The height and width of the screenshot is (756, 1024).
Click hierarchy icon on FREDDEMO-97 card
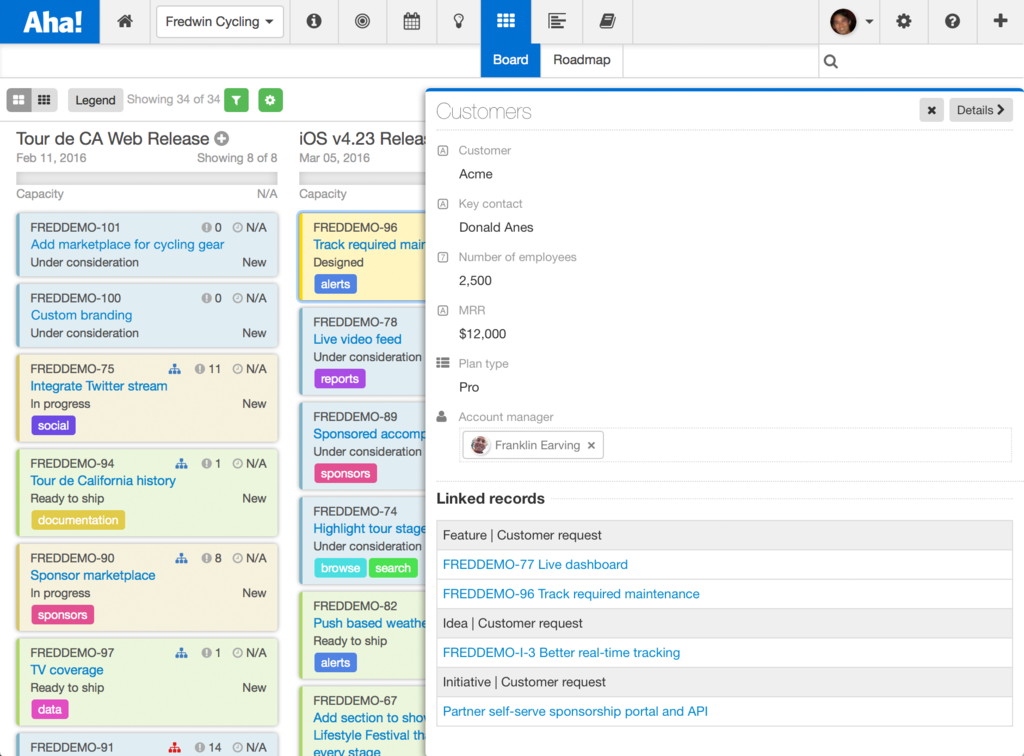click(x=182, y=653)
